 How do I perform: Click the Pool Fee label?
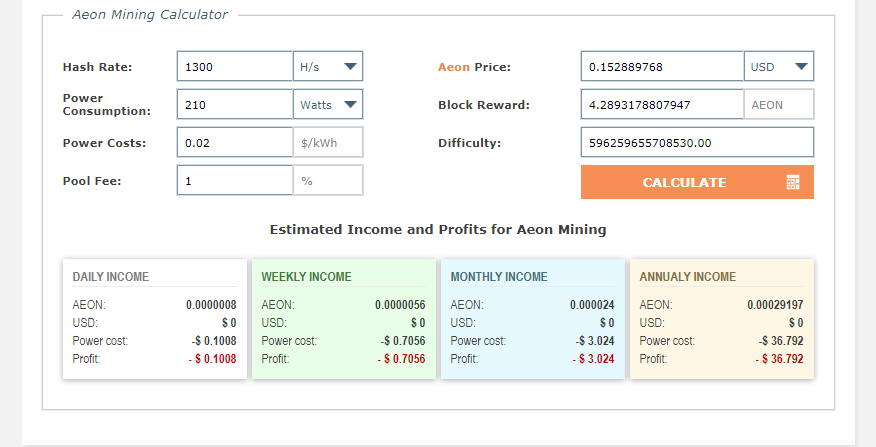[x=92, y=181]
